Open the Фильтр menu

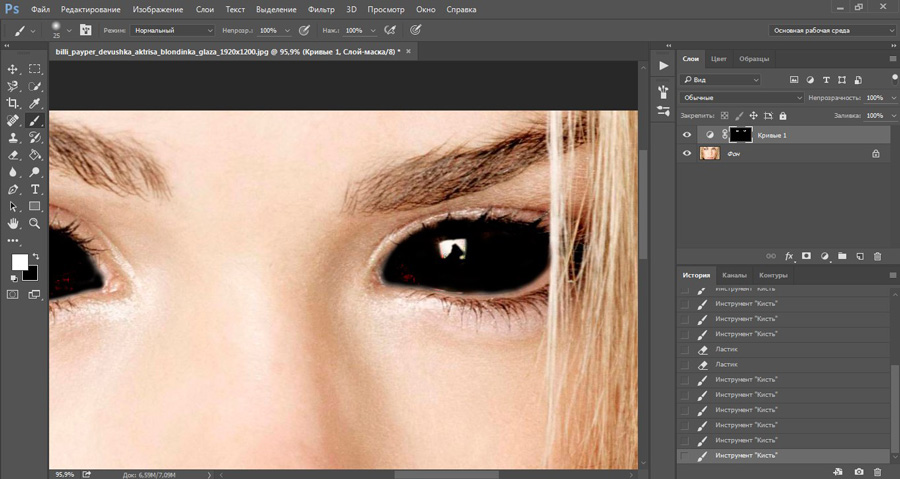pos(321,9)
